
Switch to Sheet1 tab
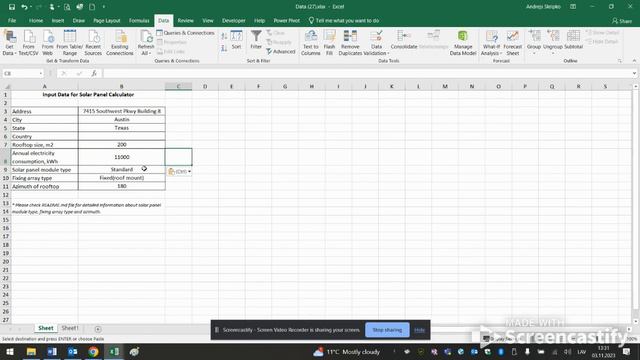[x=69, y=328]
